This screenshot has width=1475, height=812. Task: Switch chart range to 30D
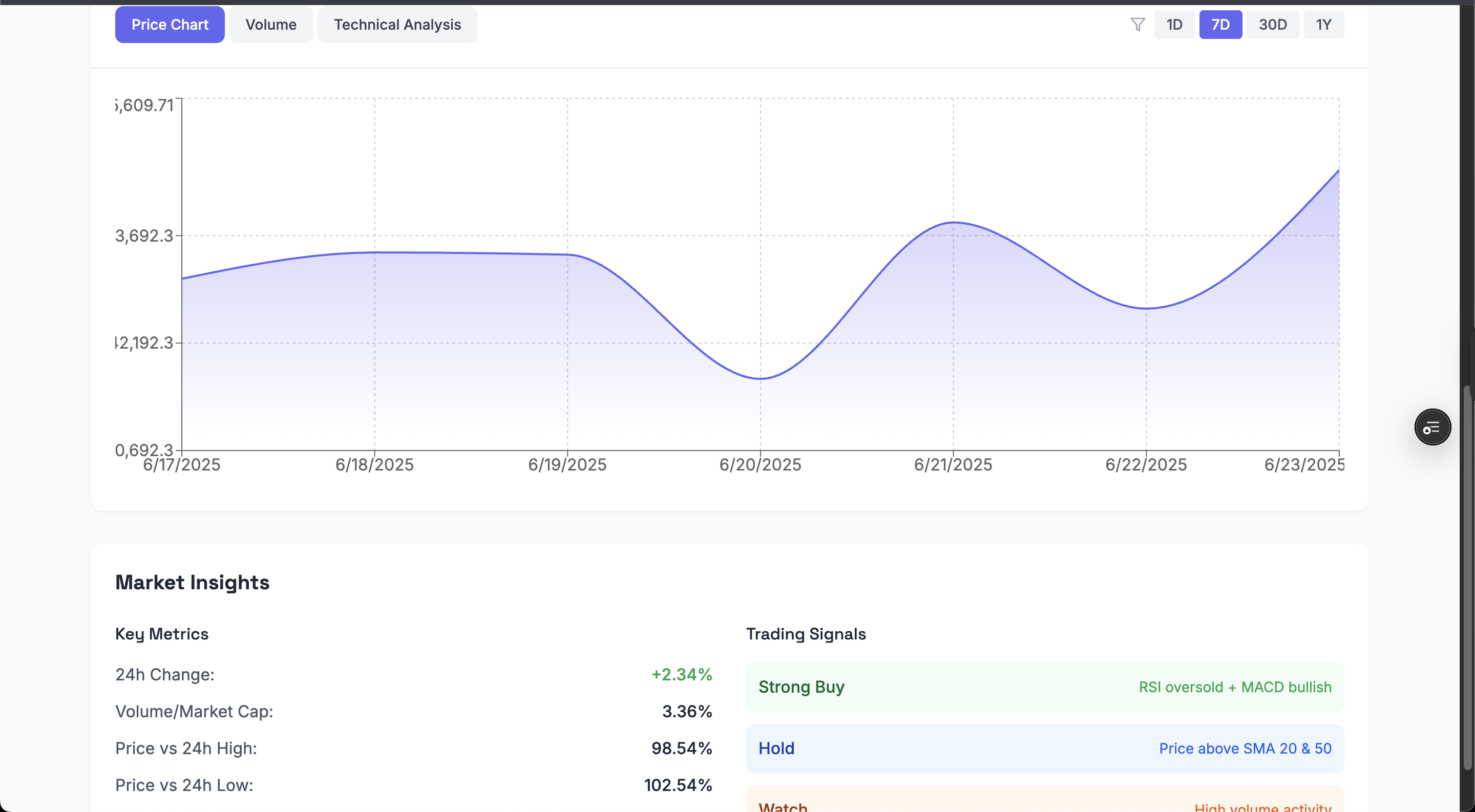tap(1272, 25)
